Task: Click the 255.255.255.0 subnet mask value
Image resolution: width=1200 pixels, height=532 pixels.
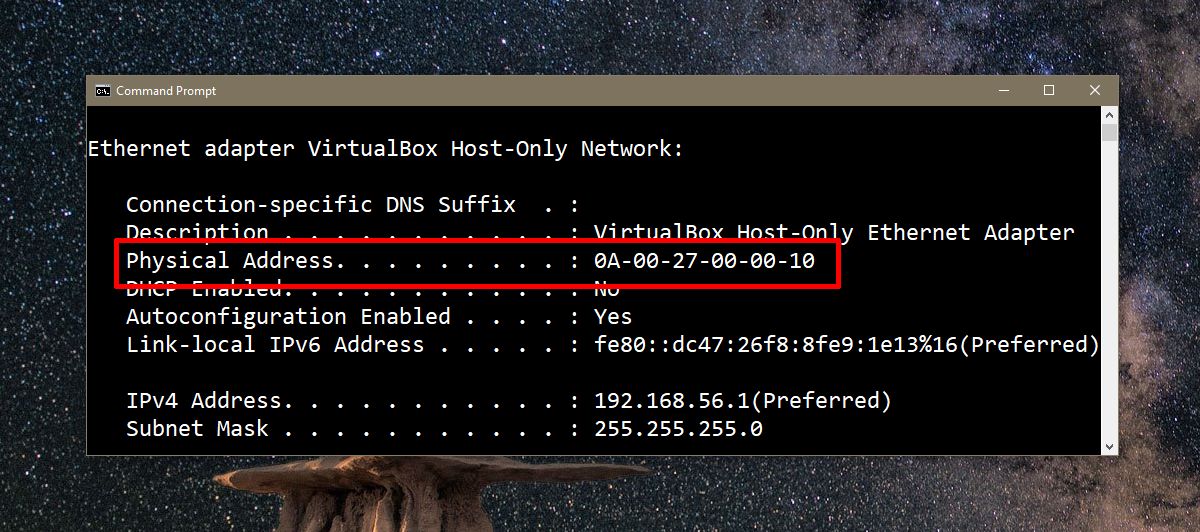Action: pyautogui.click(x=678, y=429)
